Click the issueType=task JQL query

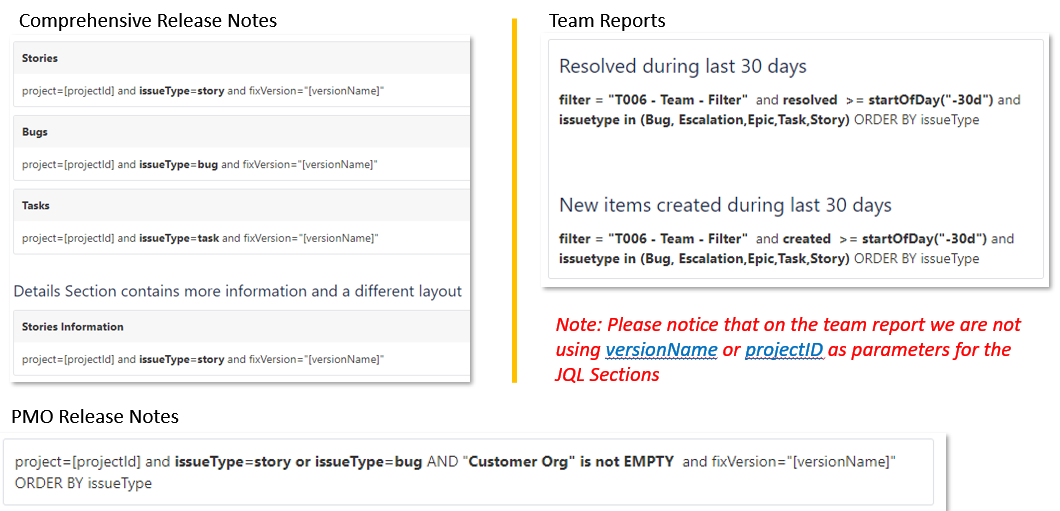(x=200, y=238)
